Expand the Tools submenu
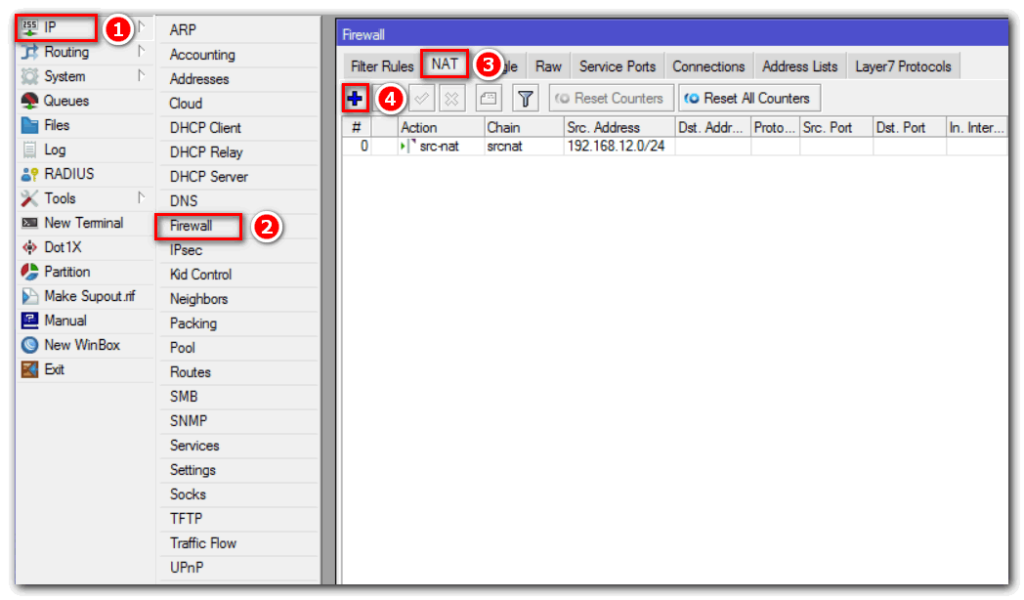The height and width of the screenshot is (600, 1024). click(60, 198)
